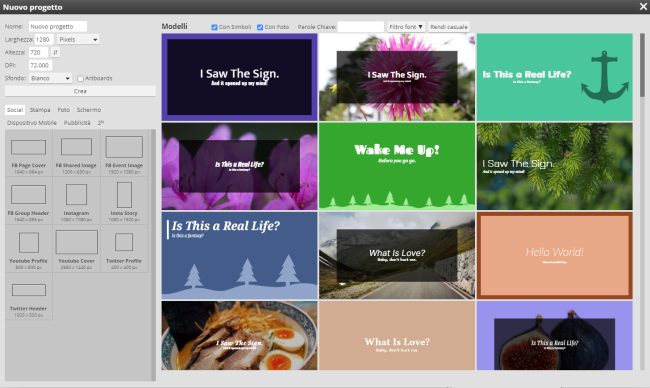The width and height of the screenshot is (650, 388).
Task: Switch to the Stampa tab
Action: [40, 110]
